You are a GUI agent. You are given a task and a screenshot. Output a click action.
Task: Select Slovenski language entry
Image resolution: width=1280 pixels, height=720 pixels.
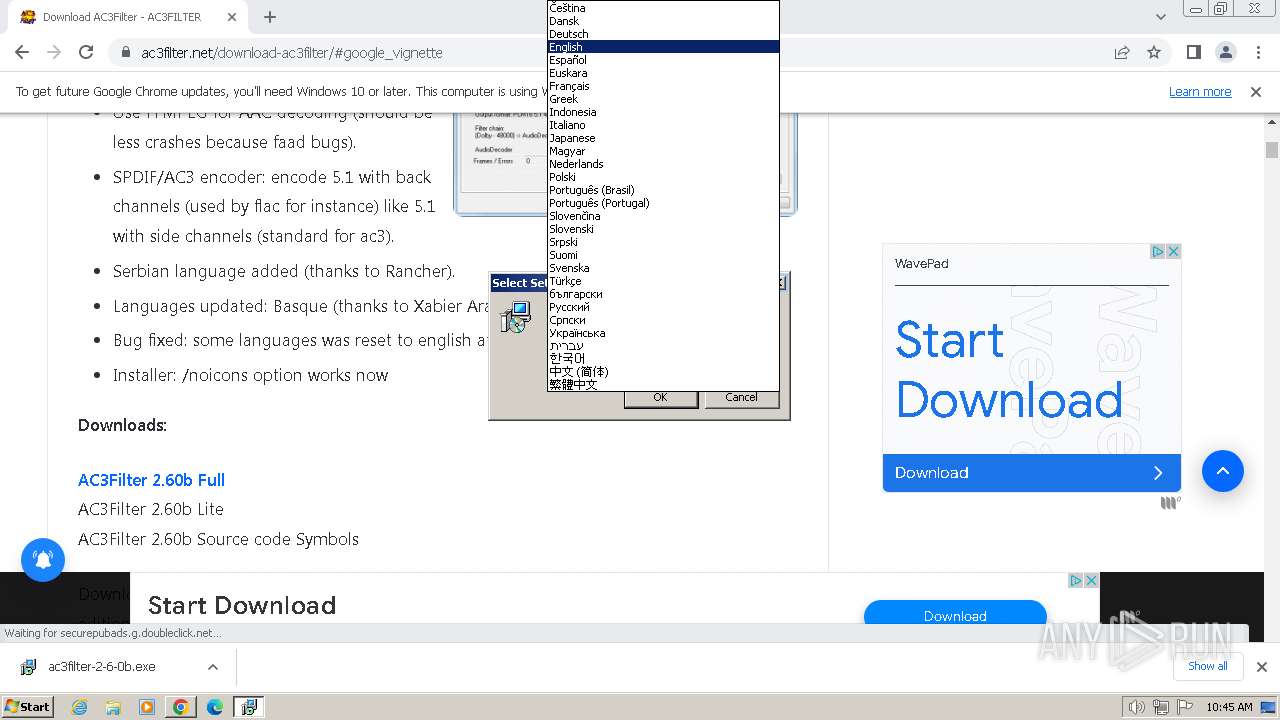coord(663,229)
